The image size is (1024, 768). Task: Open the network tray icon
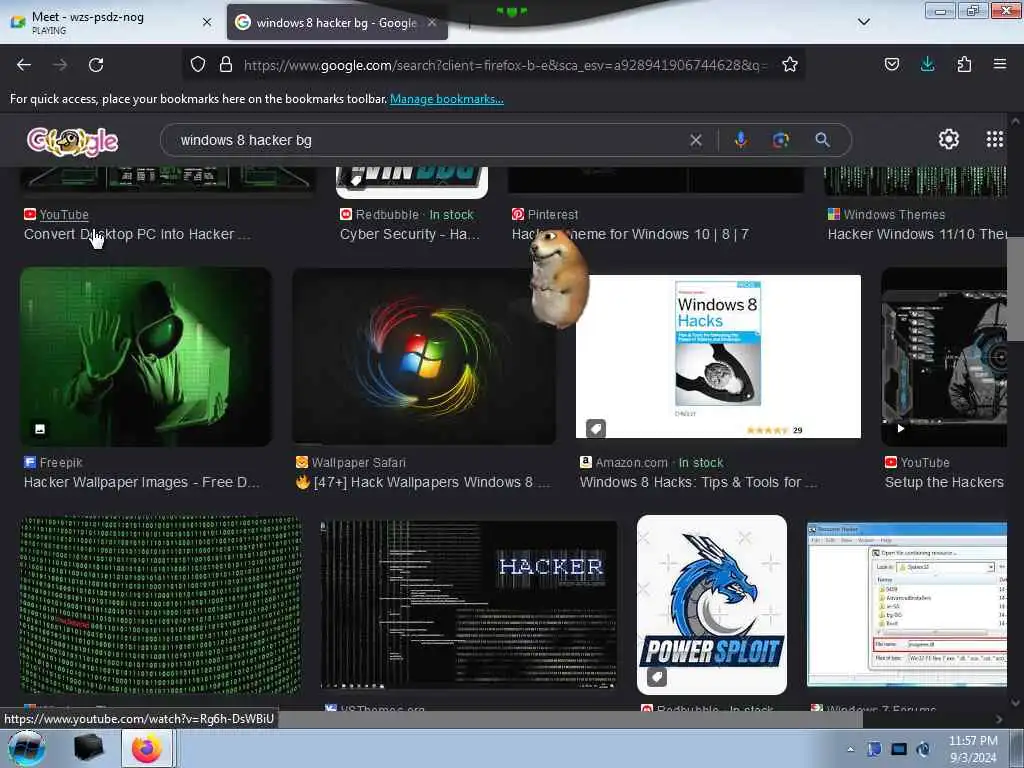click(899, 749)
